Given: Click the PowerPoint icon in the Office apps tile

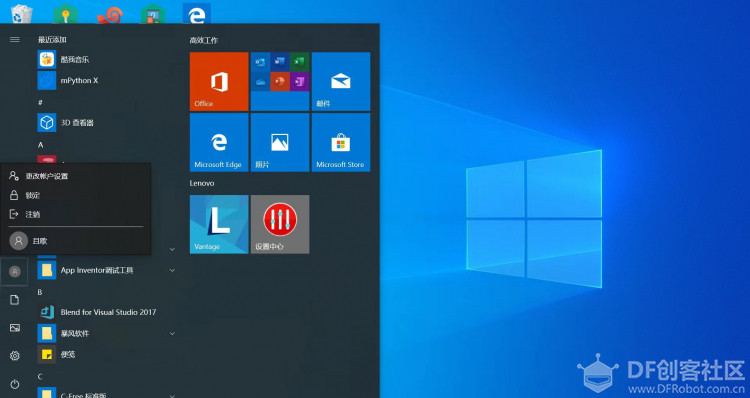Looking at the screenshot, I should click(x=280, y=81).
